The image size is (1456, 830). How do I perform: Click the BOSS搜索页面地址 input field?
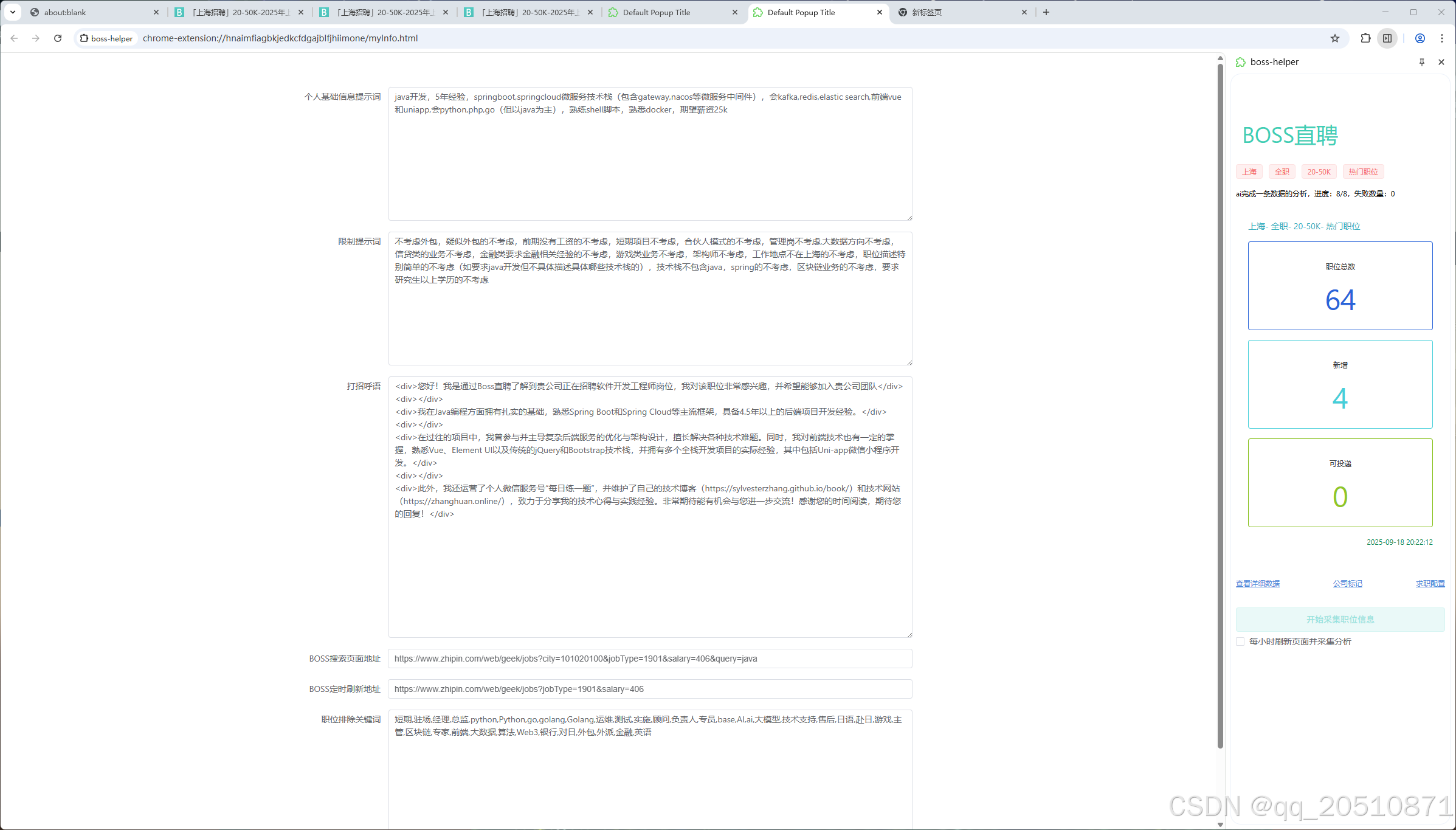point(650,659)
